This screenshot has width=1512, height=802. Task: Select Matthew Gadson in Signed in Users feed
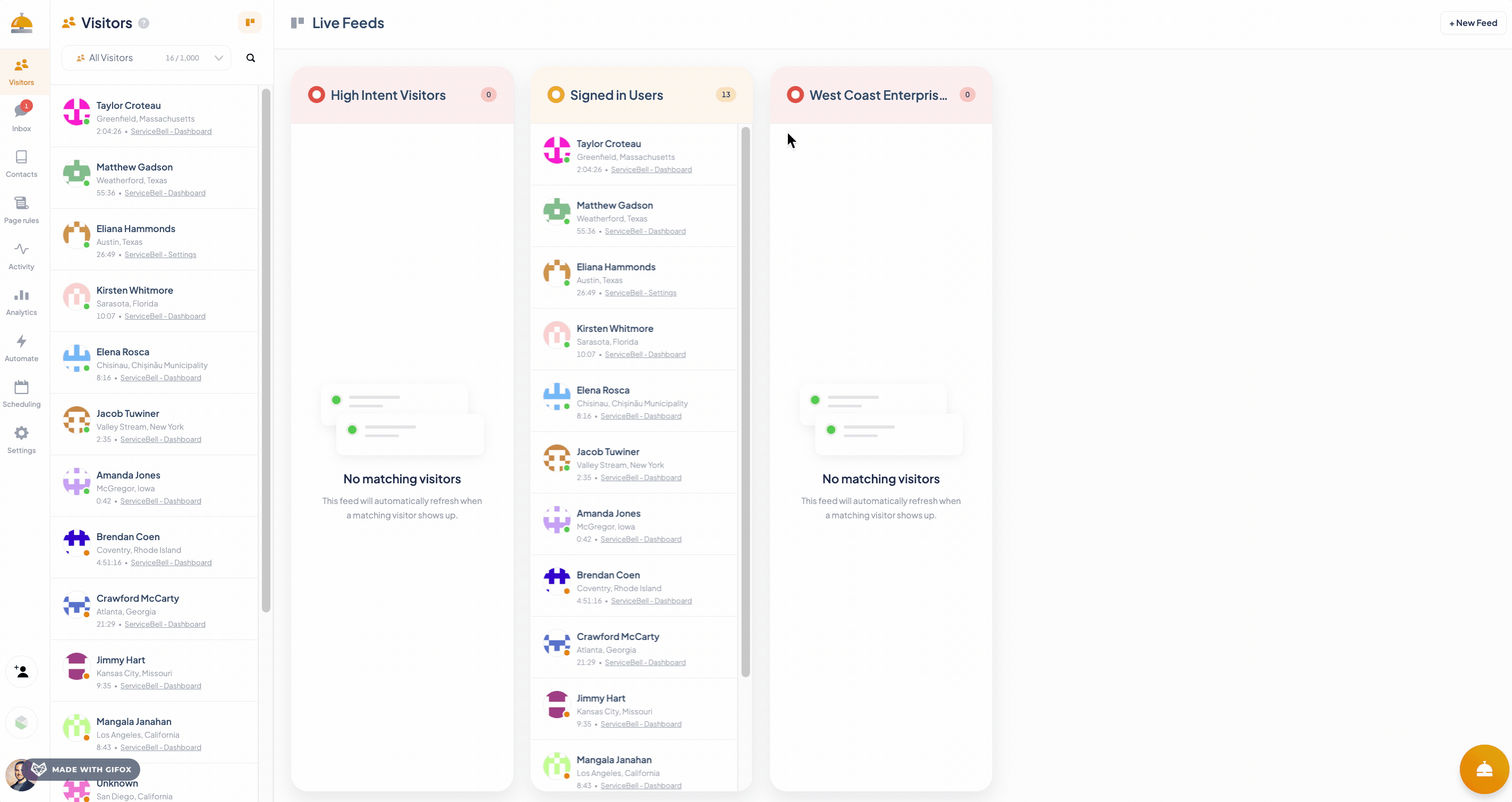point(634,217)
